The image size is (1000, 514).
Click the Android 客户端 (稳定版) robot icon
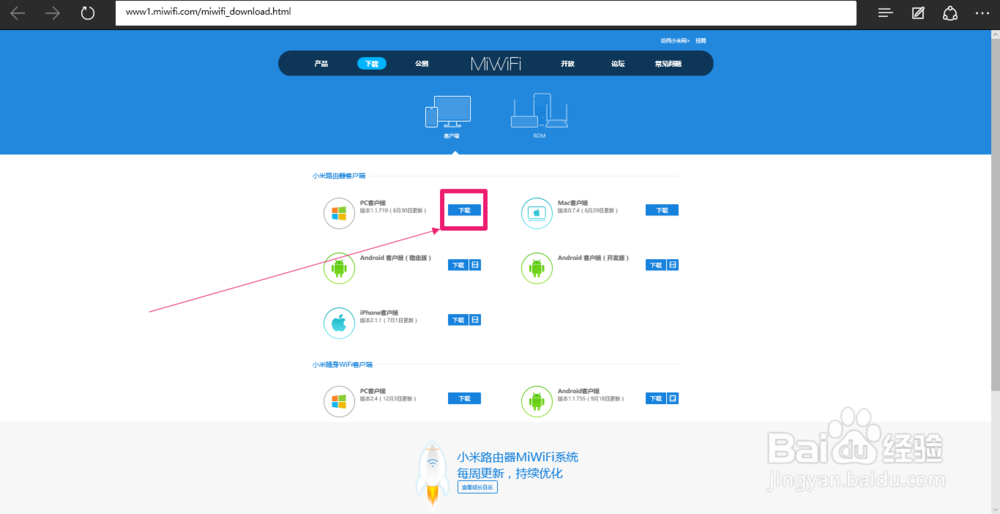point(339,268)
